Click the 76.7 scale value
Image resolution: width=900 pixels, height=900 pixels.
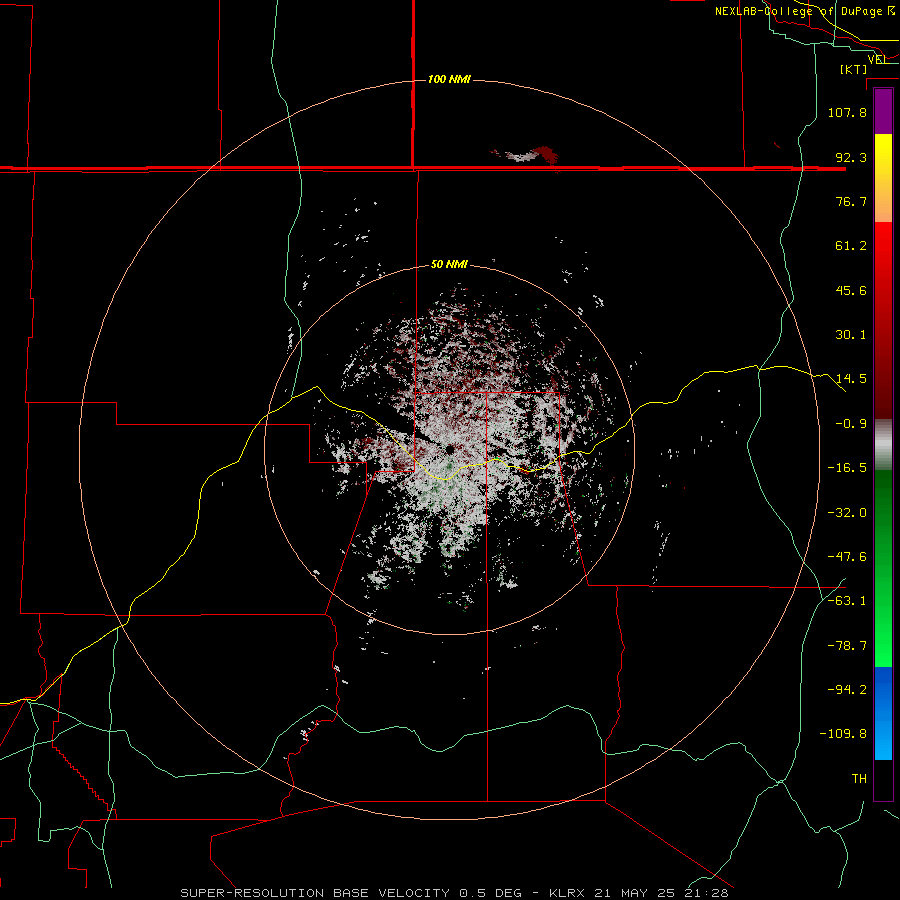point(851,201)
